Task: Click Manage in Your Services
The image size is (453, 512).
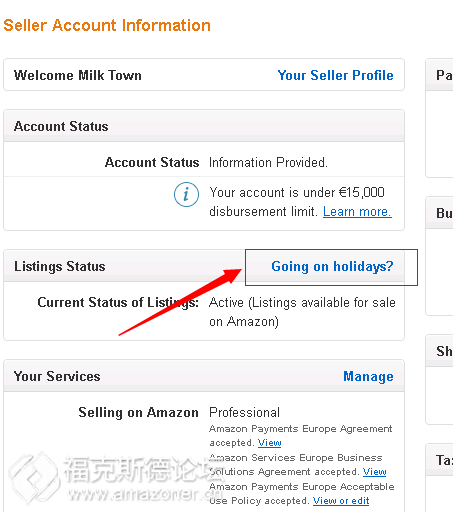Action: tap(368, 376)
